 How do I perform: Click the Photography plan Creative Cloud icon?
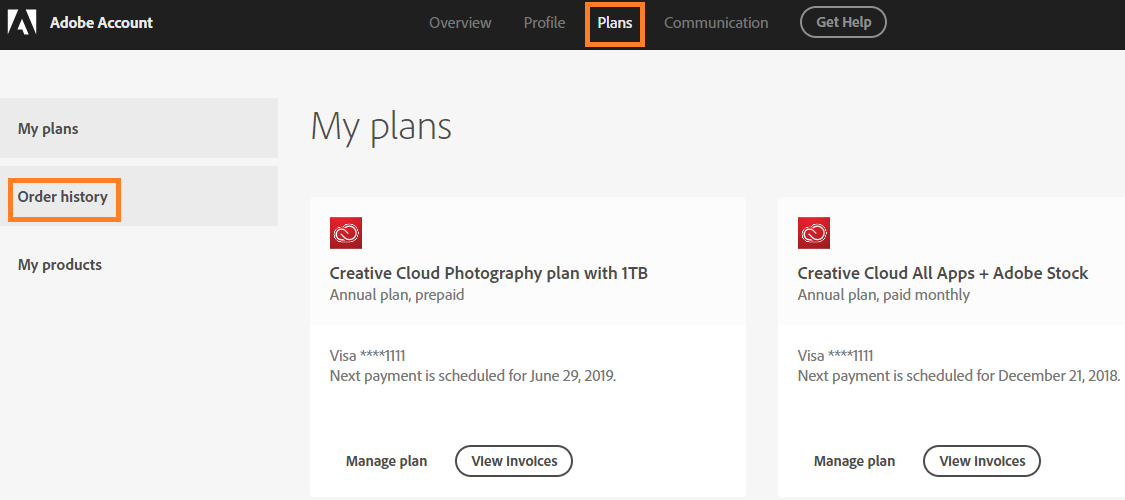346,233
